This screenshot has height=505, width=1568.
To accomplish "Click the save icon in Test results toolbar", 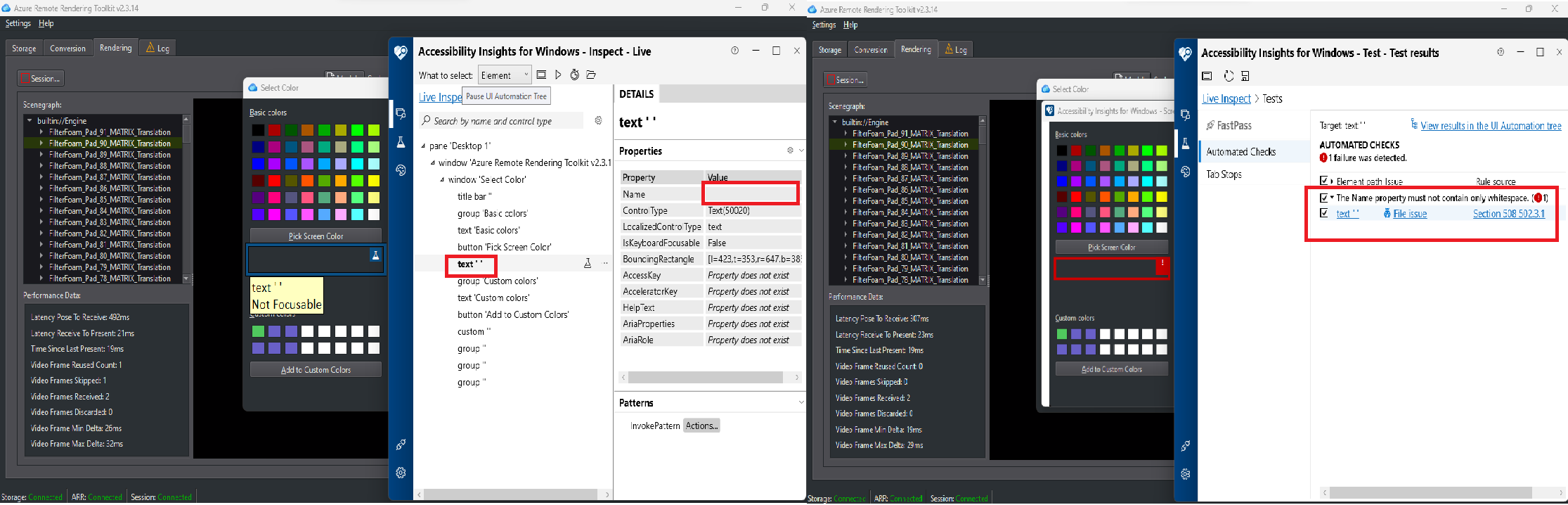I will click(1245, 76).
